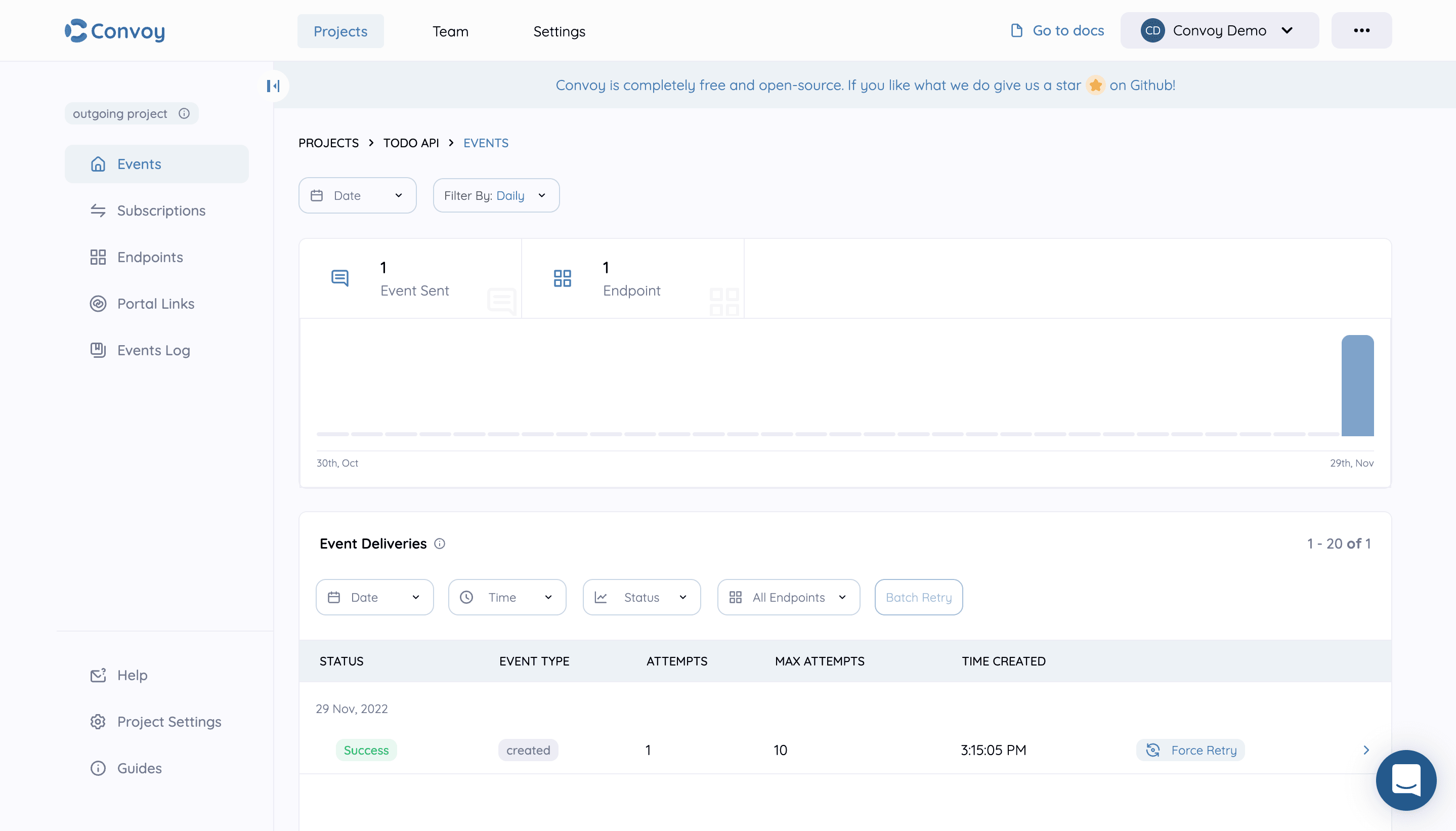1456x831 pixels.
Task: Click the info icon next to Event Deliveries
Action: coord(439,544)
